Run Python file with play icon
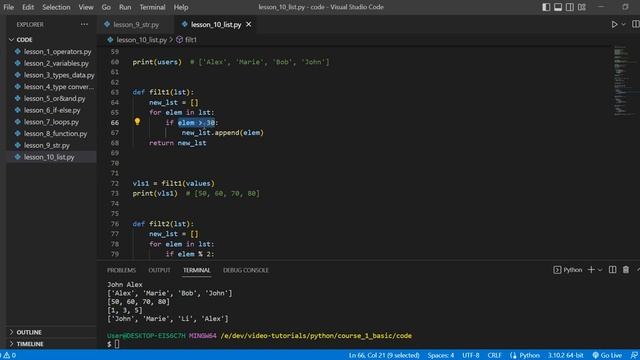 coord(614,24)
